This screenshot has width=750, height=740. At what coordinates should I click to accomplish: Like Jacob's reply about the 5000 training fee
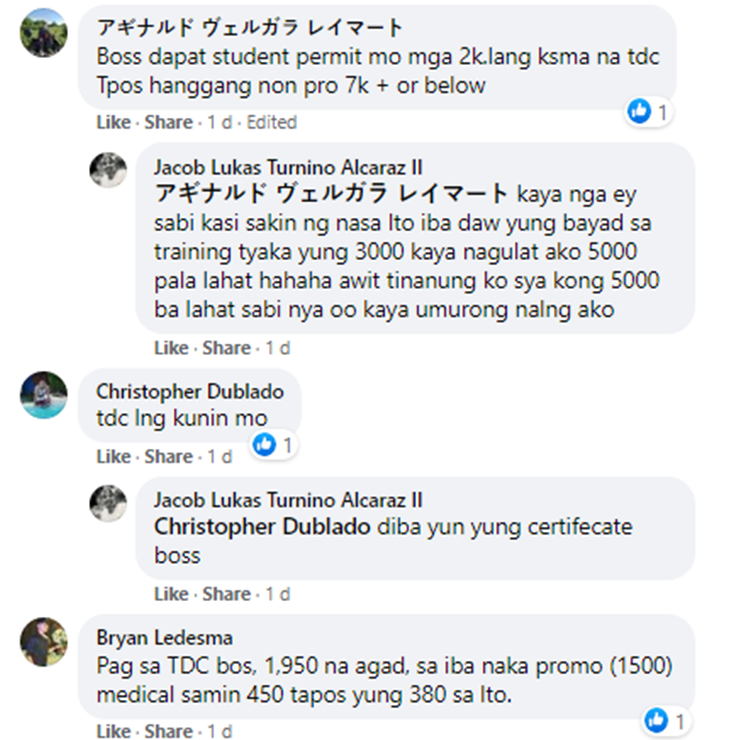pyautogui.click(x=171, y=348)
